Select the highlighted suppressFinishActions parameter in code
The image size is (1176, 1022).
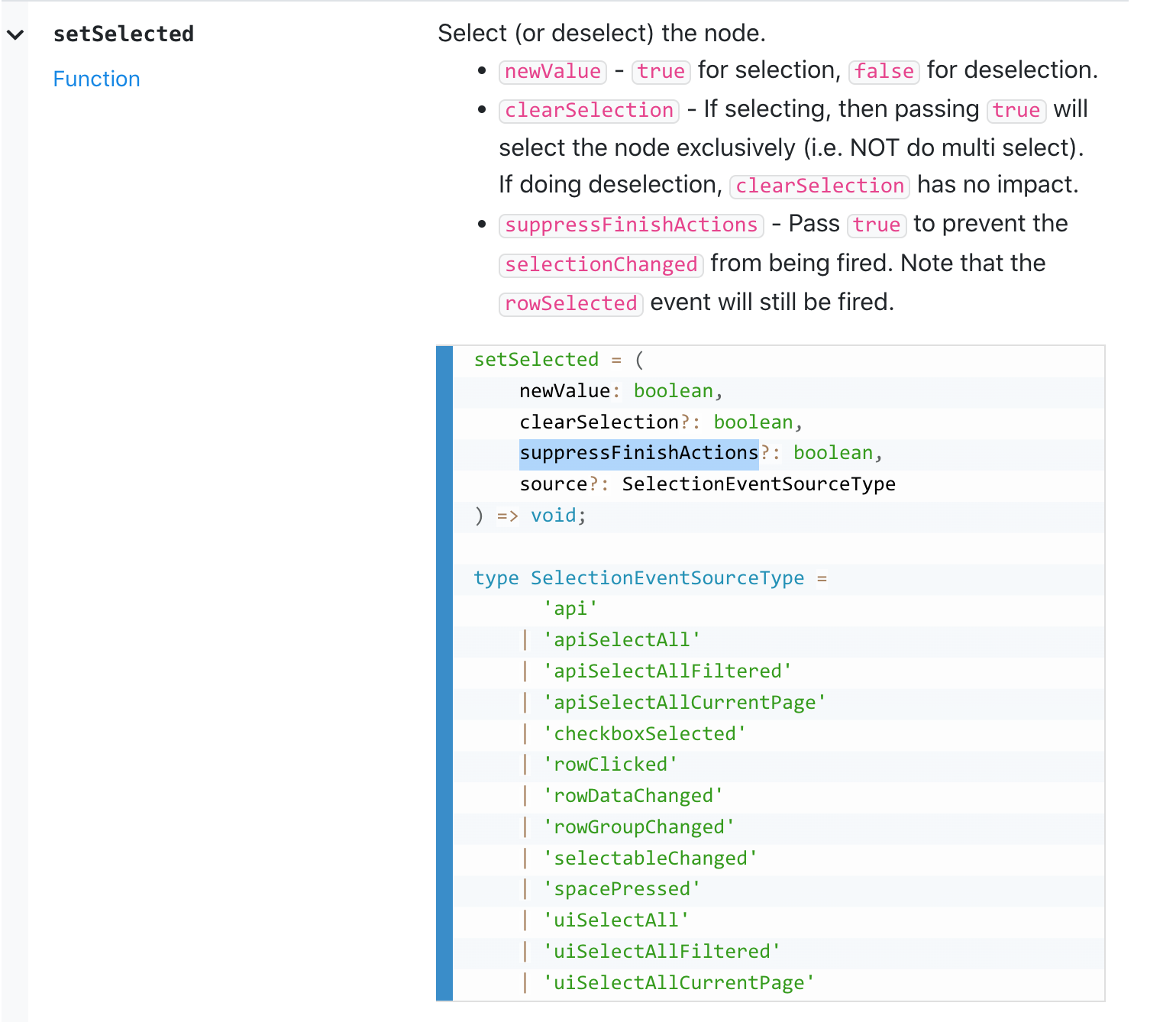tap(639, 452)
